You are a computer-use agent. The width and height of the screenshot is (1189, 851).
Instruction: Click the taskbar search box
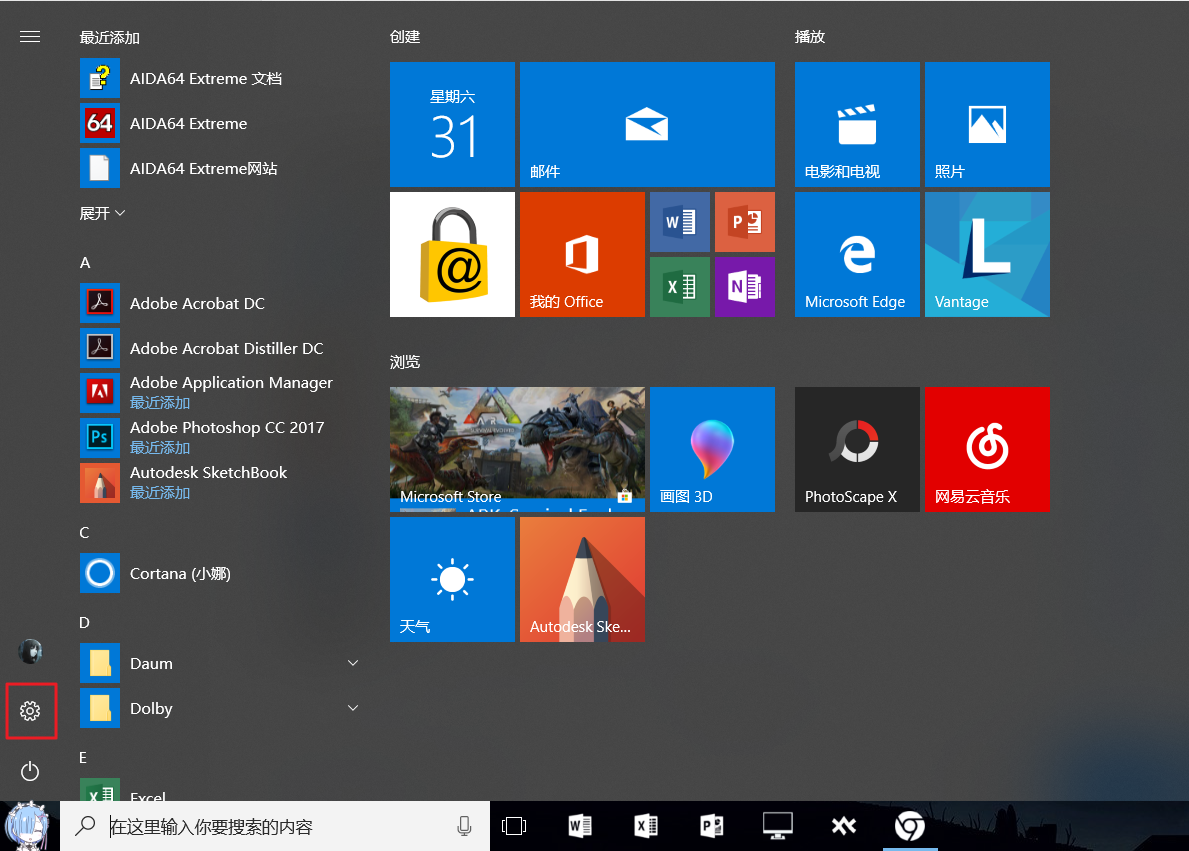tap(275, 826)
